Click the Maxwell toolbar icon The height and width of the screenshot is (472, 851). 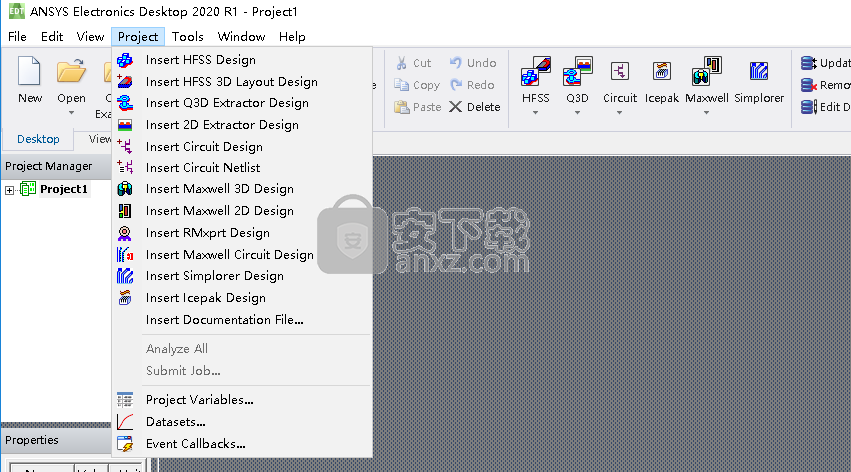point(707,71)
